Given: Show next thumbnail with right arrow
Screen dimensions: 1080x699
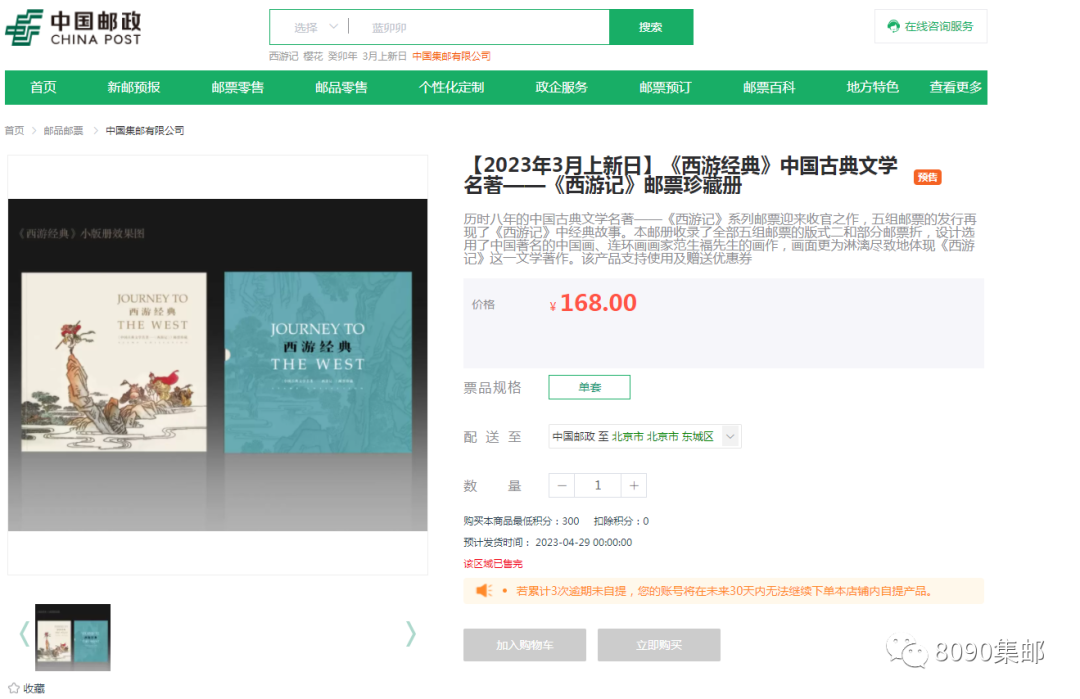Looking at the screenshot, I should [x=411, y=634].
